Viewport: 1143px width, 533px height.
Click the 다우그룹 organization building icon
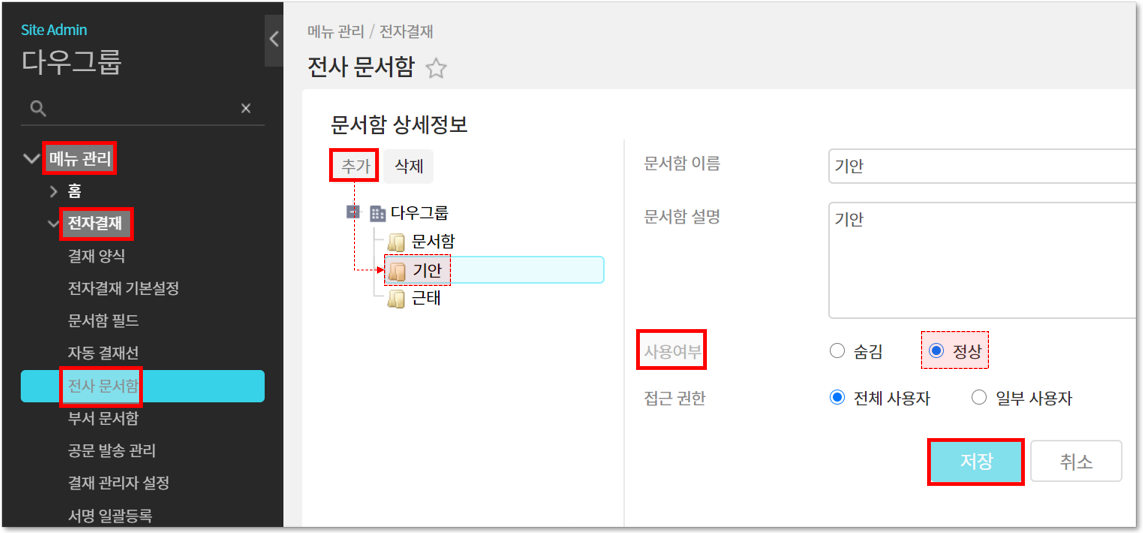tap(377, 213)
